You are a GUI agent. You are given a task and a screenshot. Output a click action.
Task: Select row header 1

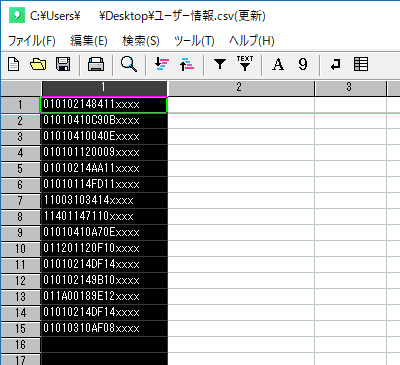(20, 105)
